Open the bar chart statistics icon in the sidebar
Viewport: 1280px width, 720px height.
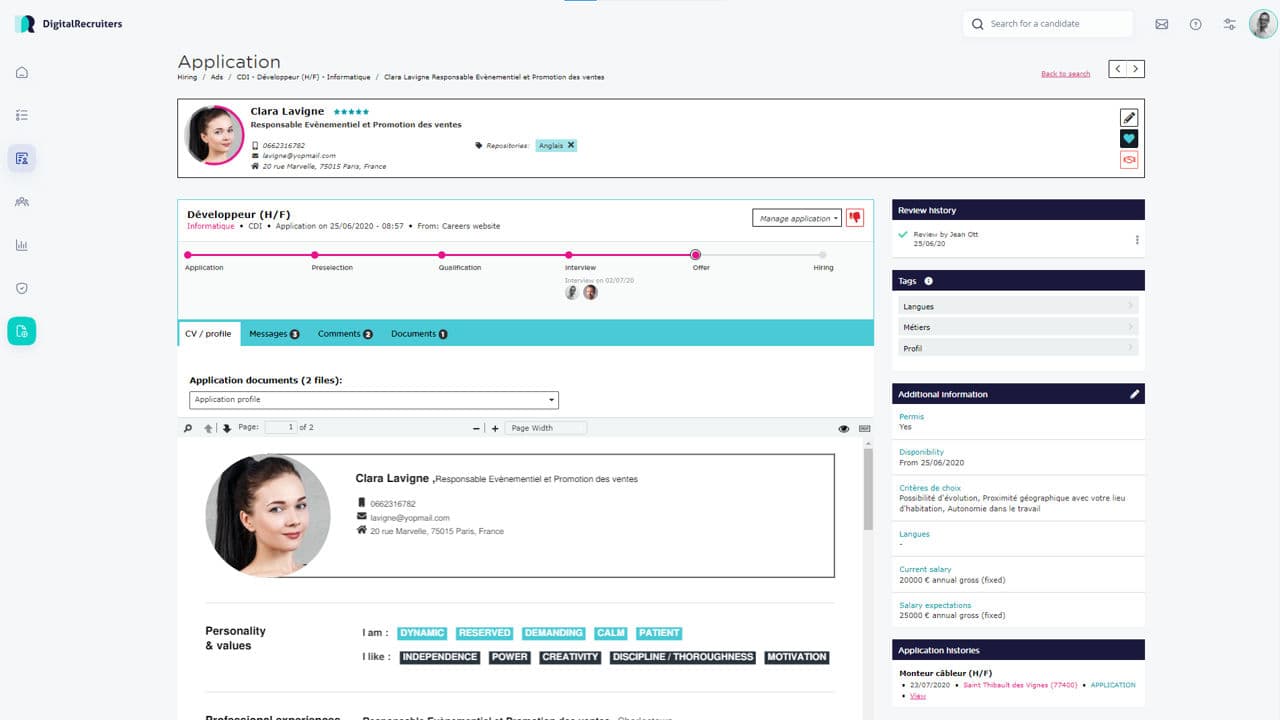(x=22, y=245)
